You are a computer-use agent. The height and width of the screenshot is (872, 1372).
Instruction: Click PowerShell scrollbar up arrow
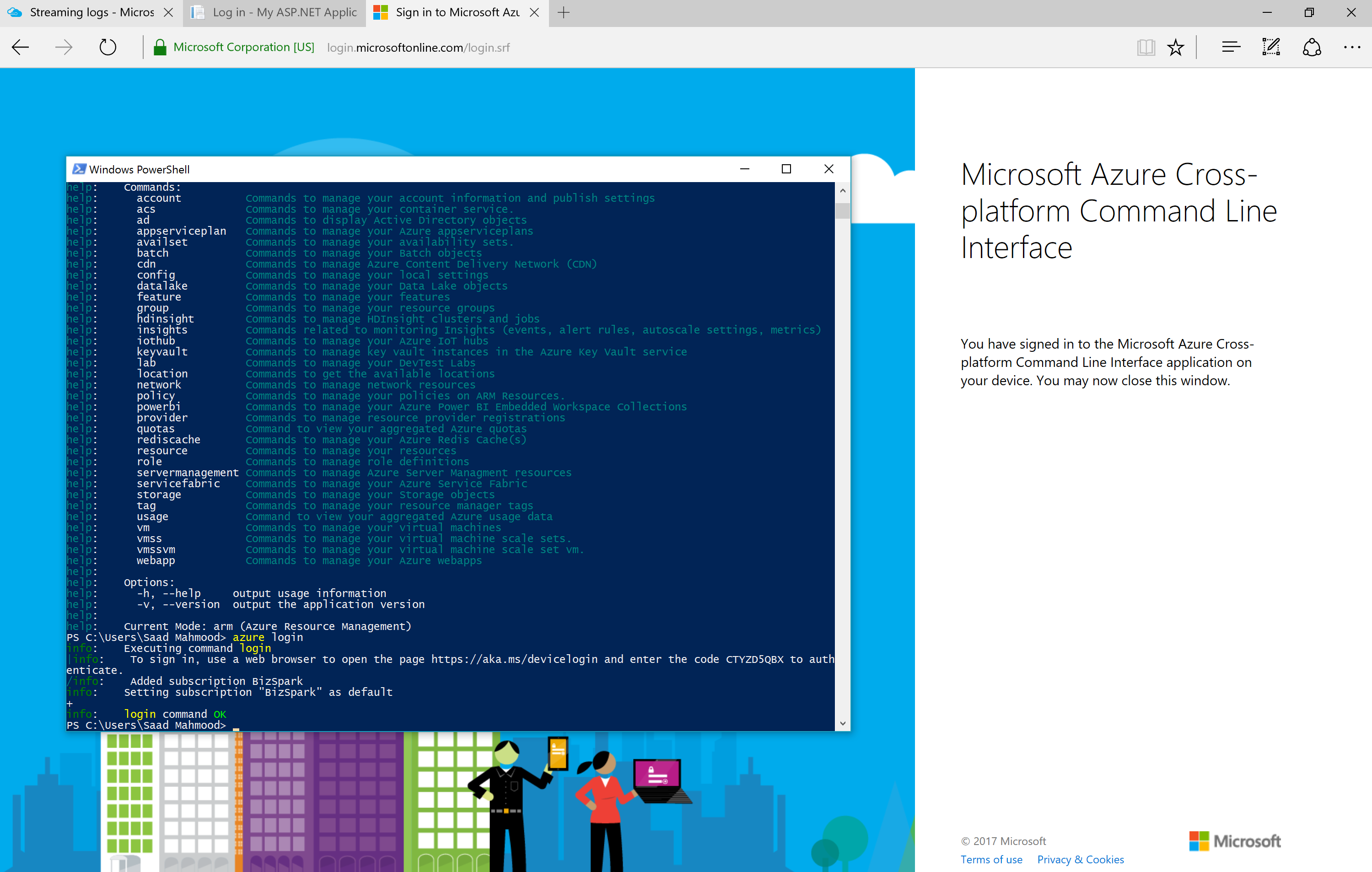(x=843, y=190)
